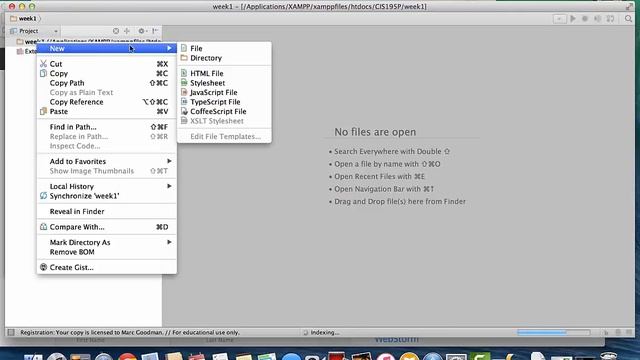Click the Stylesheet type icon

coord(184,82)
